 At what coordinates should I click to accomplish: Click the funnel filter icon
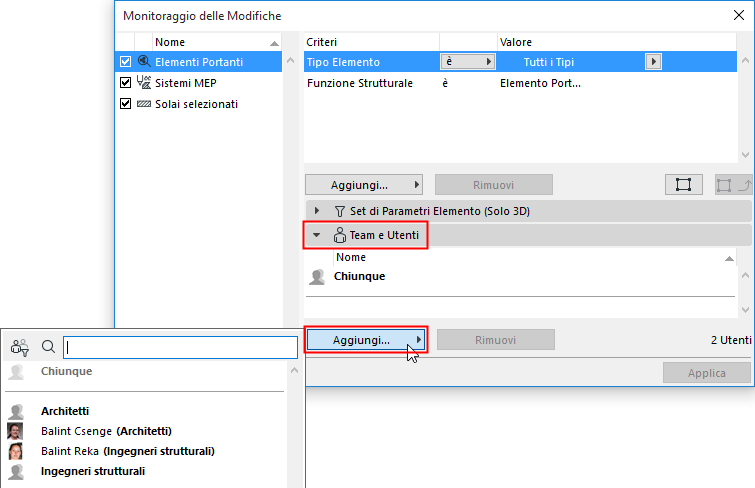pyautogui.click(x=339, y=211)
